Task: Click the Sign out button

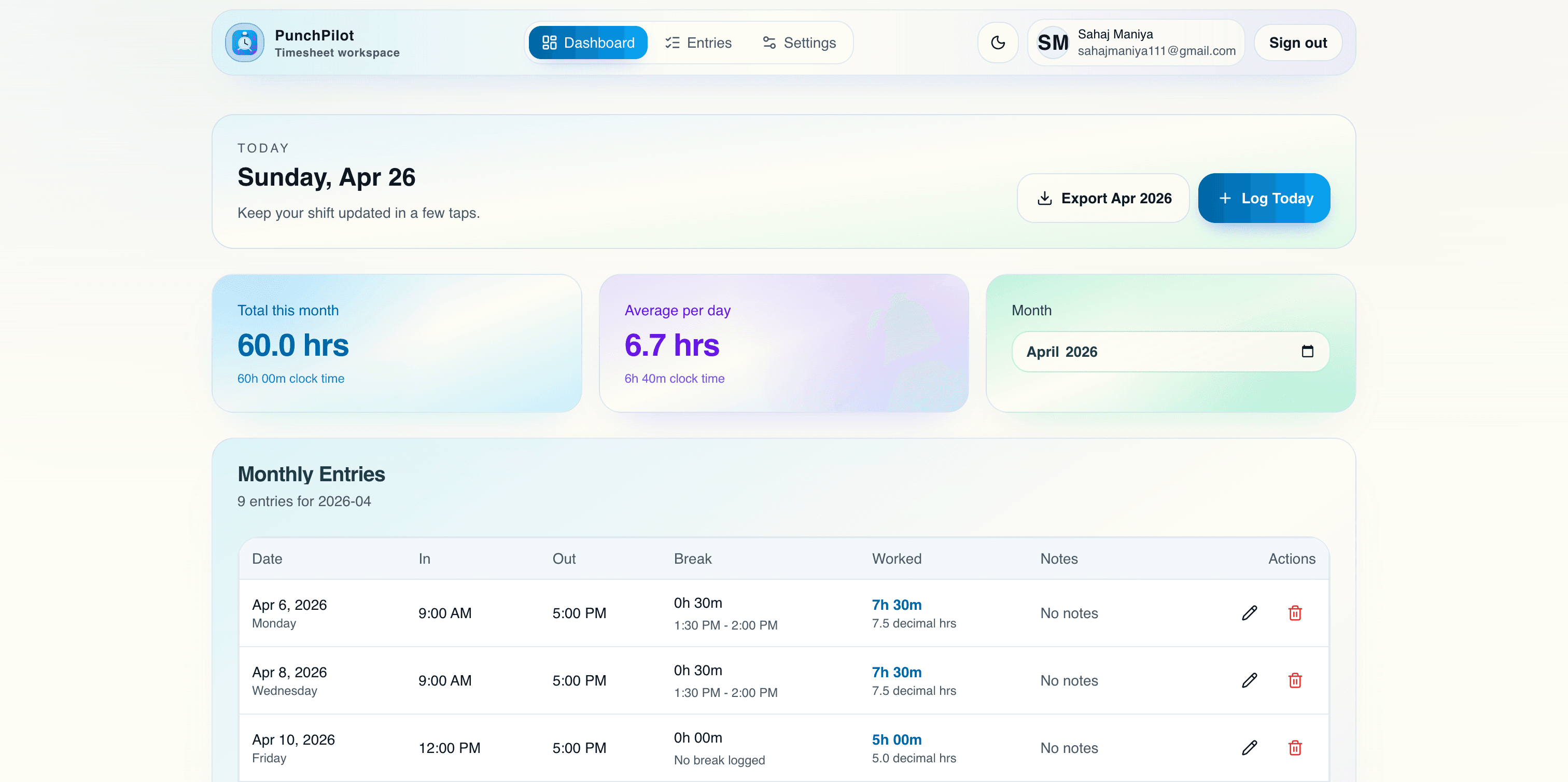Action: click(x=1298, y=43)
